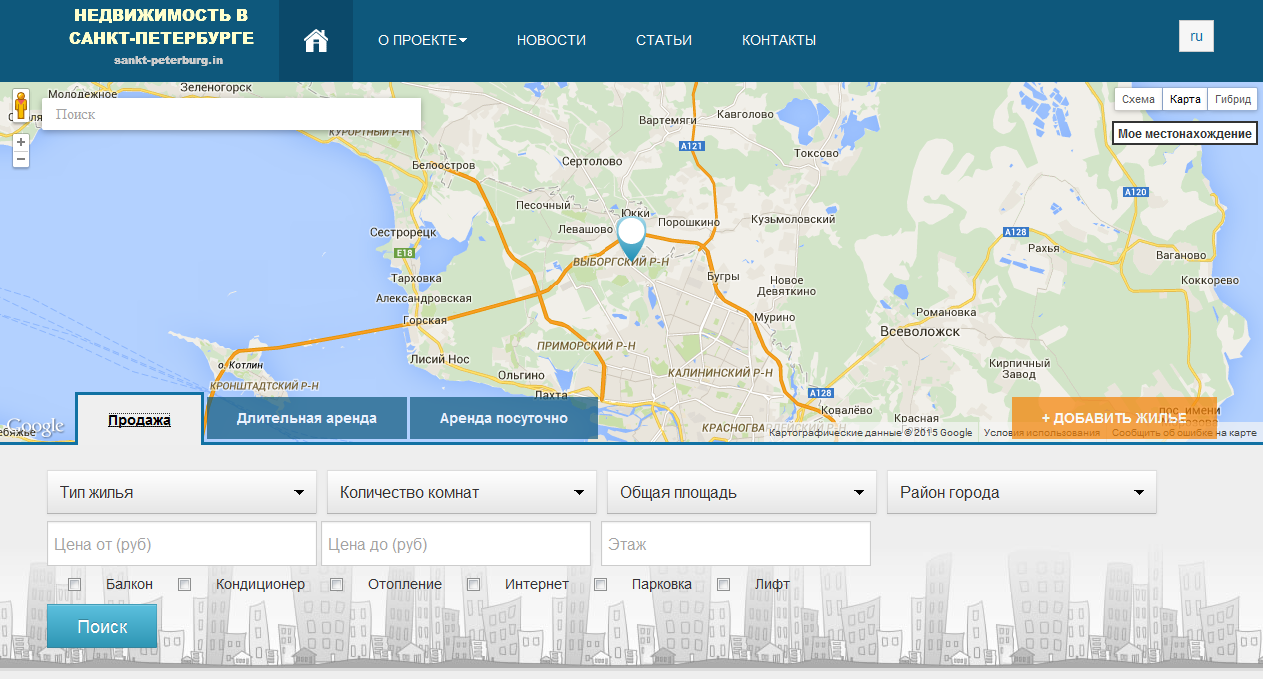The width and height of the screenshot is (1263, 679).
Task: Pick up the Street View pegman
Action: (20, 105)
